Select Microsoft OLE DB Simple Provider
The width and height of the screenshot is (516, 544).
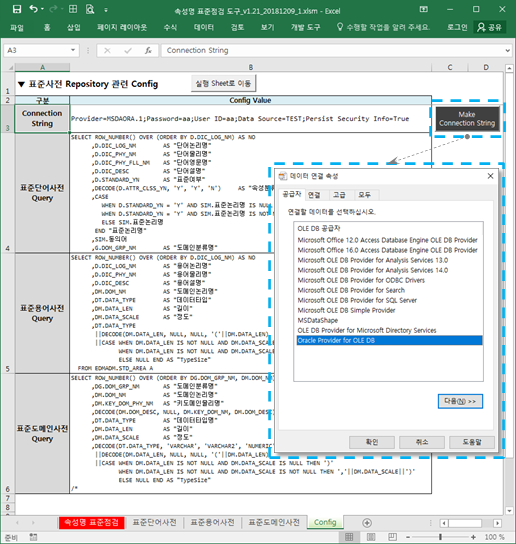click(x=346, y=311)
